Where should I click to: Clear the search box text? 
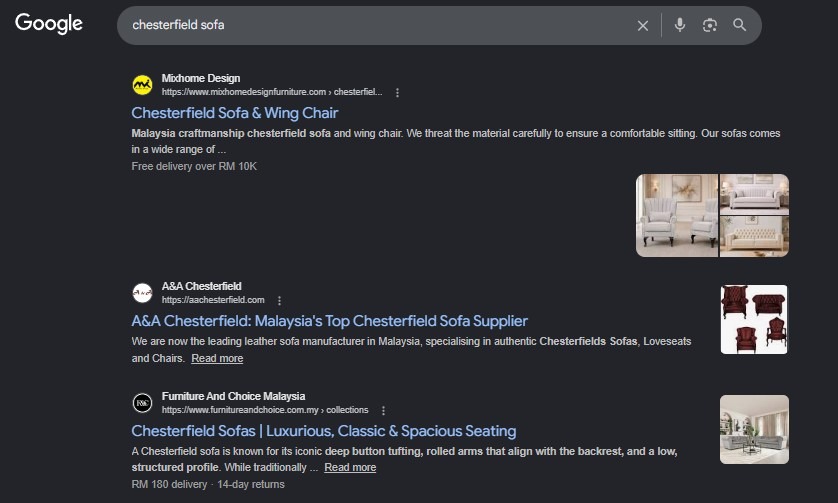[642, 25]
